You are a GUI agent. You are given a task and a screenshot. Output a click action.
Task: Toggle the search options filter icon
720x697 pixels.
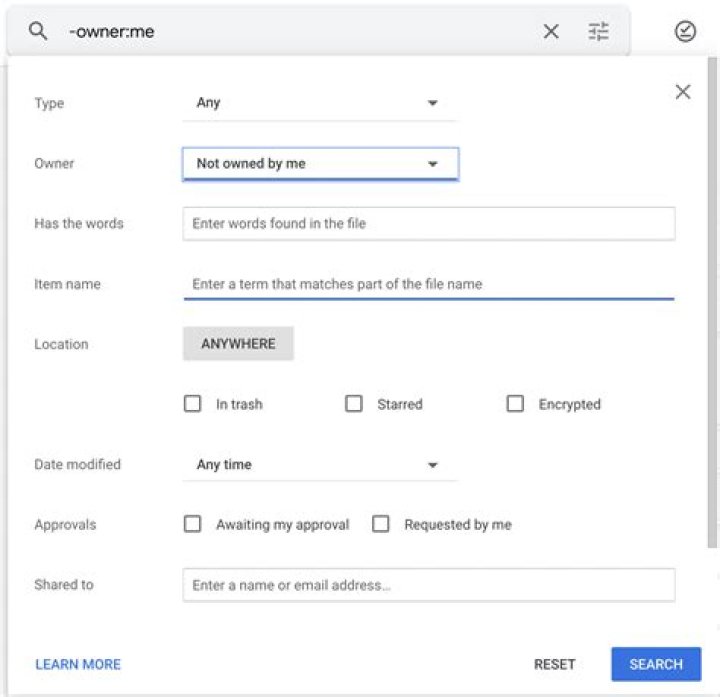tap(598, 32)
